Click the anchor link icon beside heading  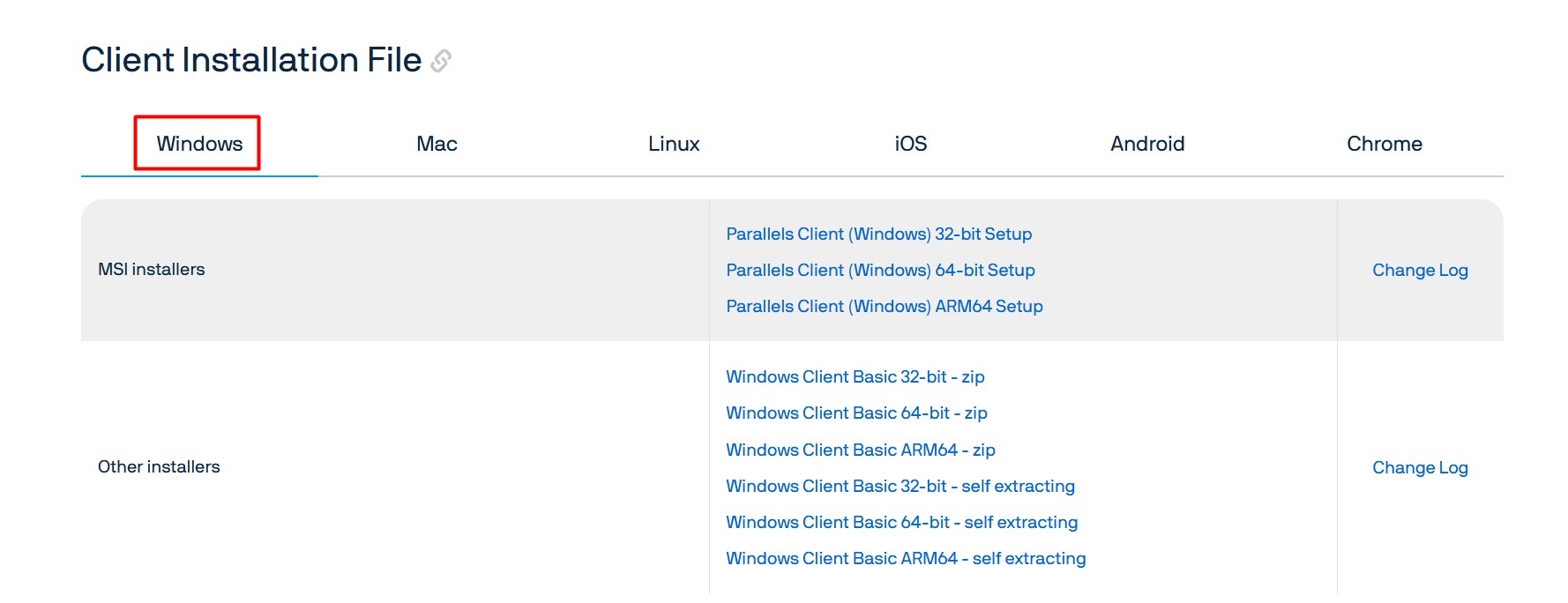[x=441, y=61]
